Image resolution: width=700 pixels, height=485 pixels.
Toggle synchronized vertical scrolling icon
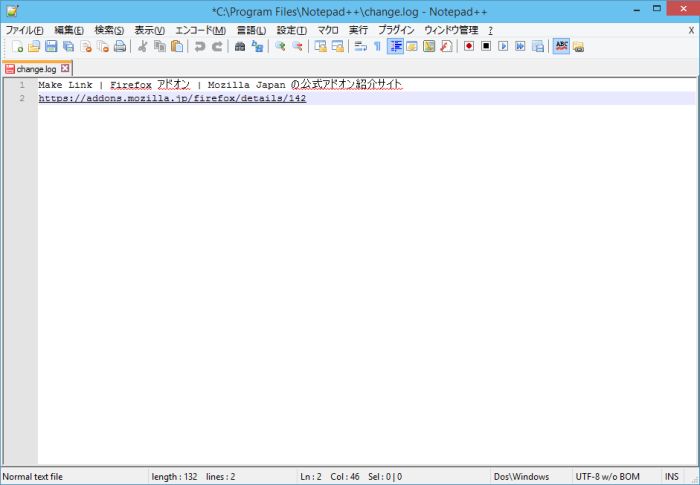(321, 46)
